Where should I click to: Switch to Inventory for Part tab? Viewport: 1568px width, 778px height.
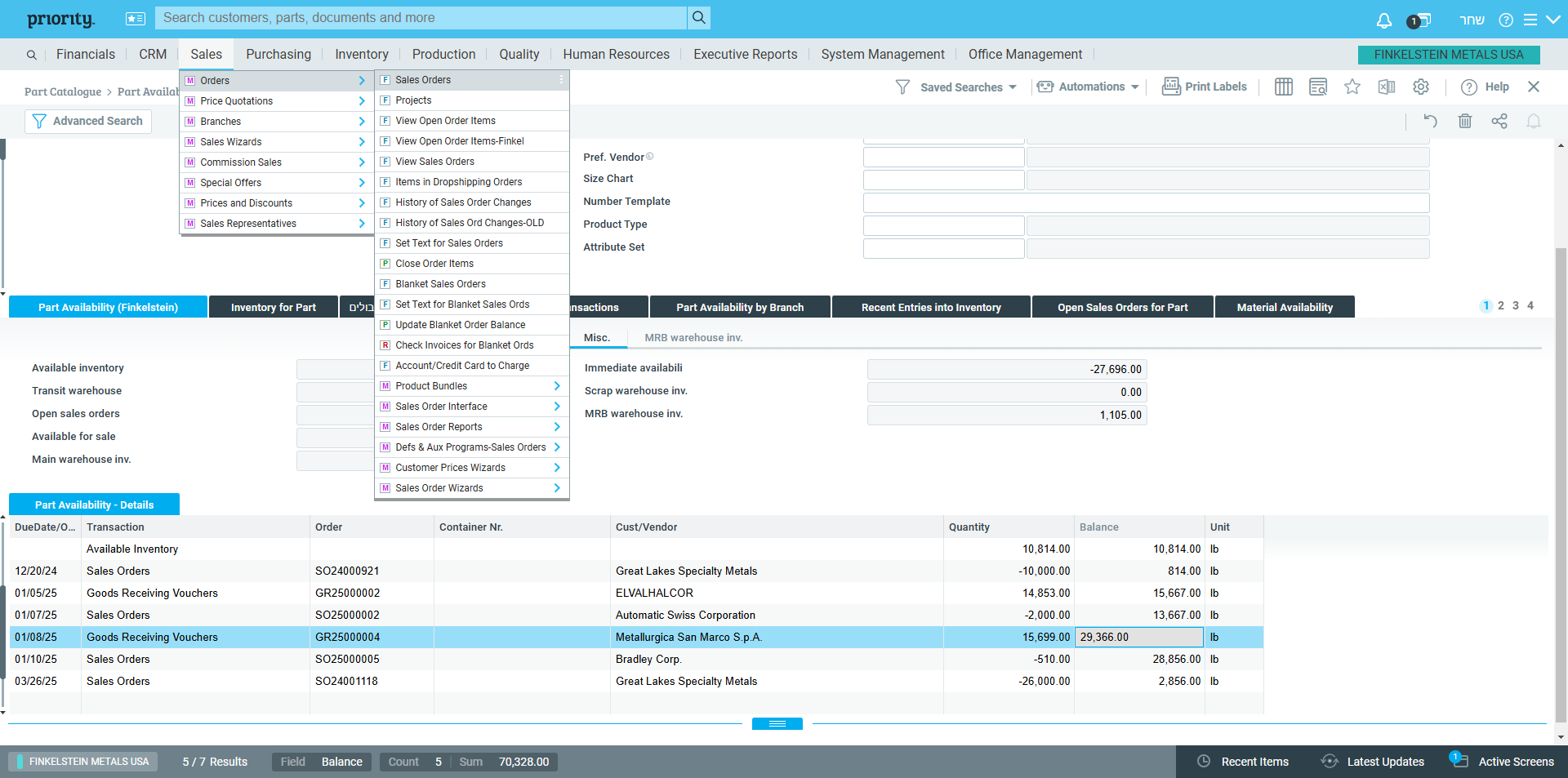(x=274, y=307)
